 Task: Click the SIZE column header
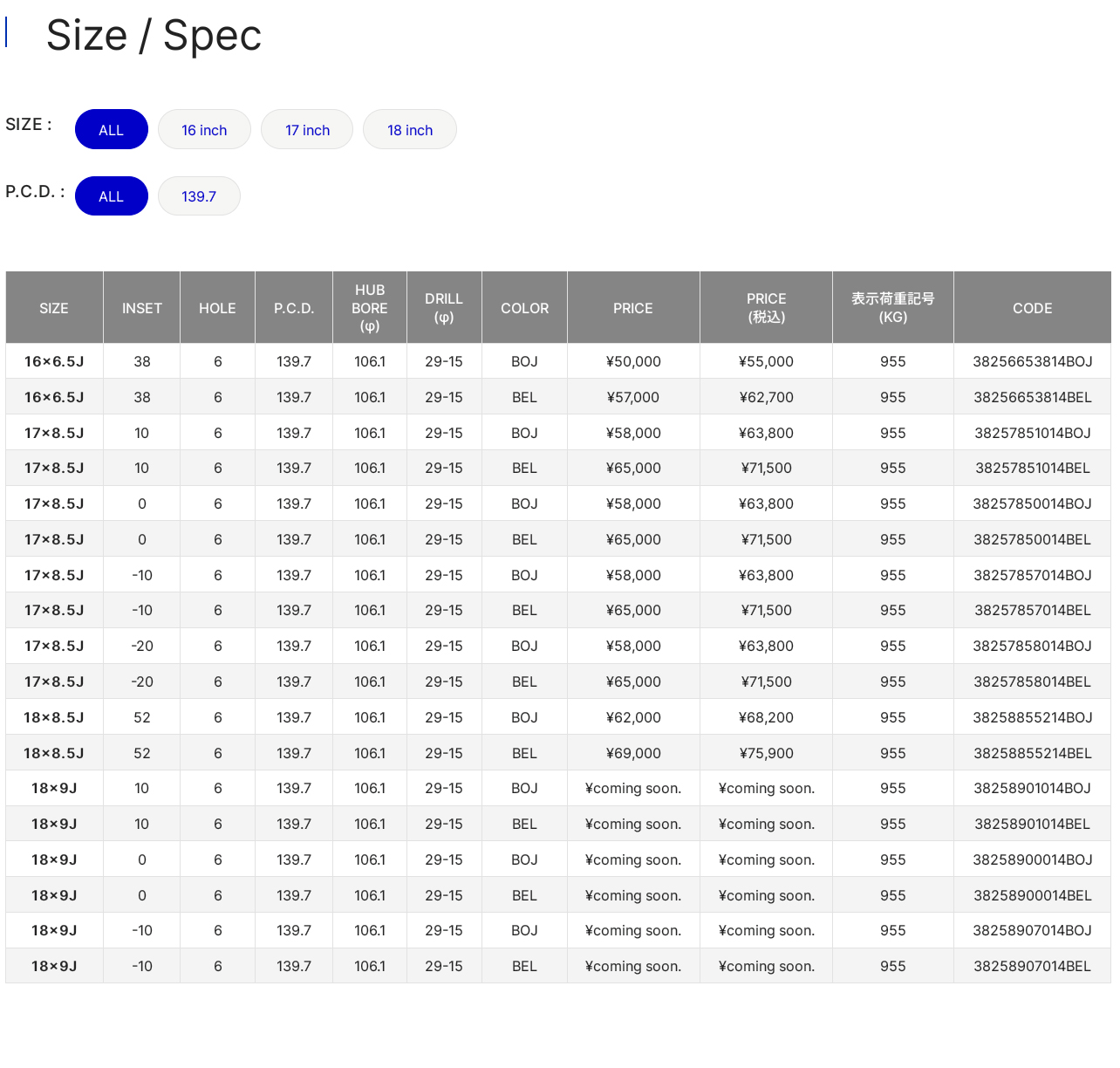54,308
